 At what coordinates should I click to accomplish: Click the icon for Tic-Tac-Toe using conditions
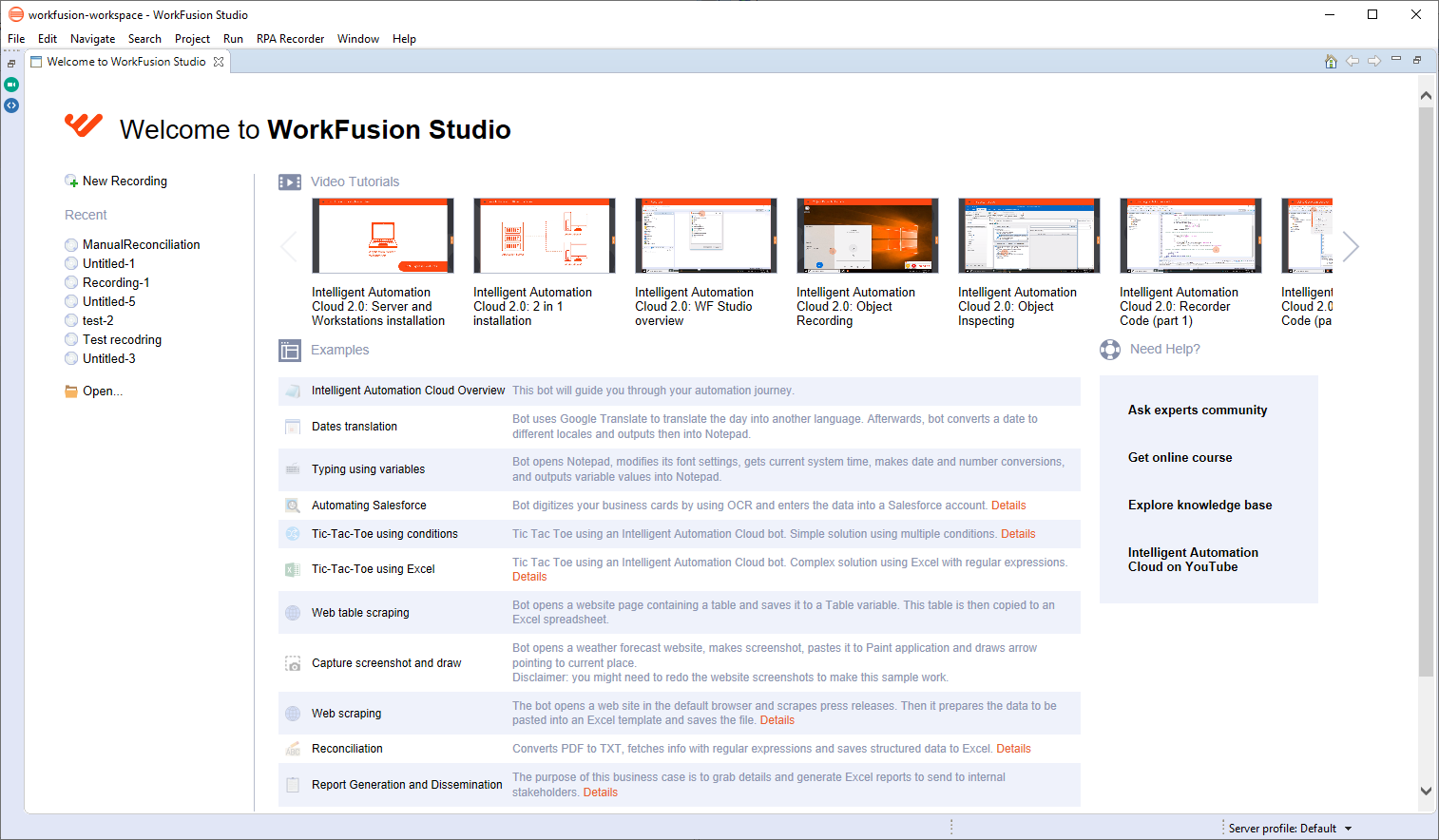click(x=293, y=534)
